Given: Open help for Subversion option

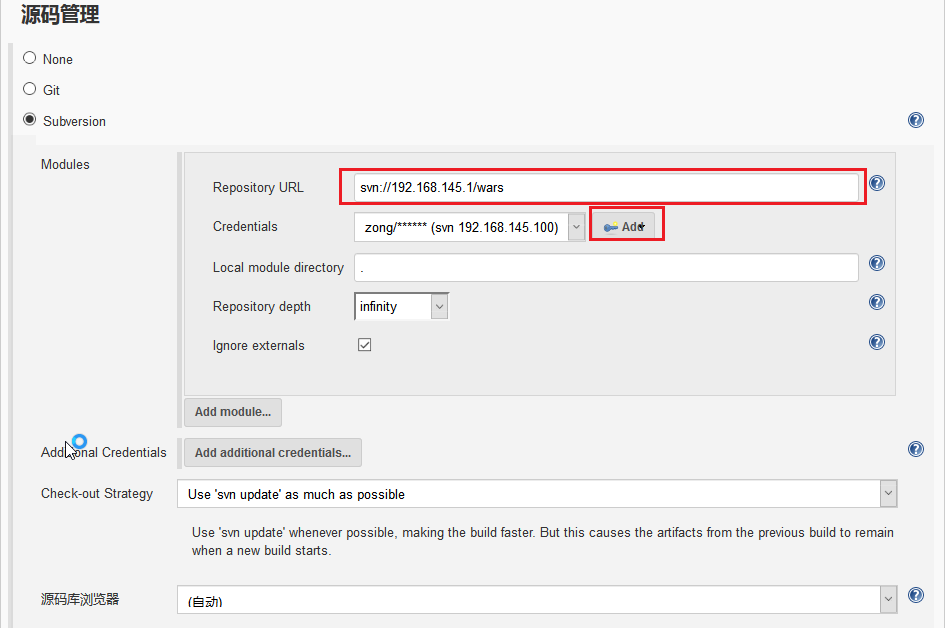Looking at the screenshot, I should point(915,121).
